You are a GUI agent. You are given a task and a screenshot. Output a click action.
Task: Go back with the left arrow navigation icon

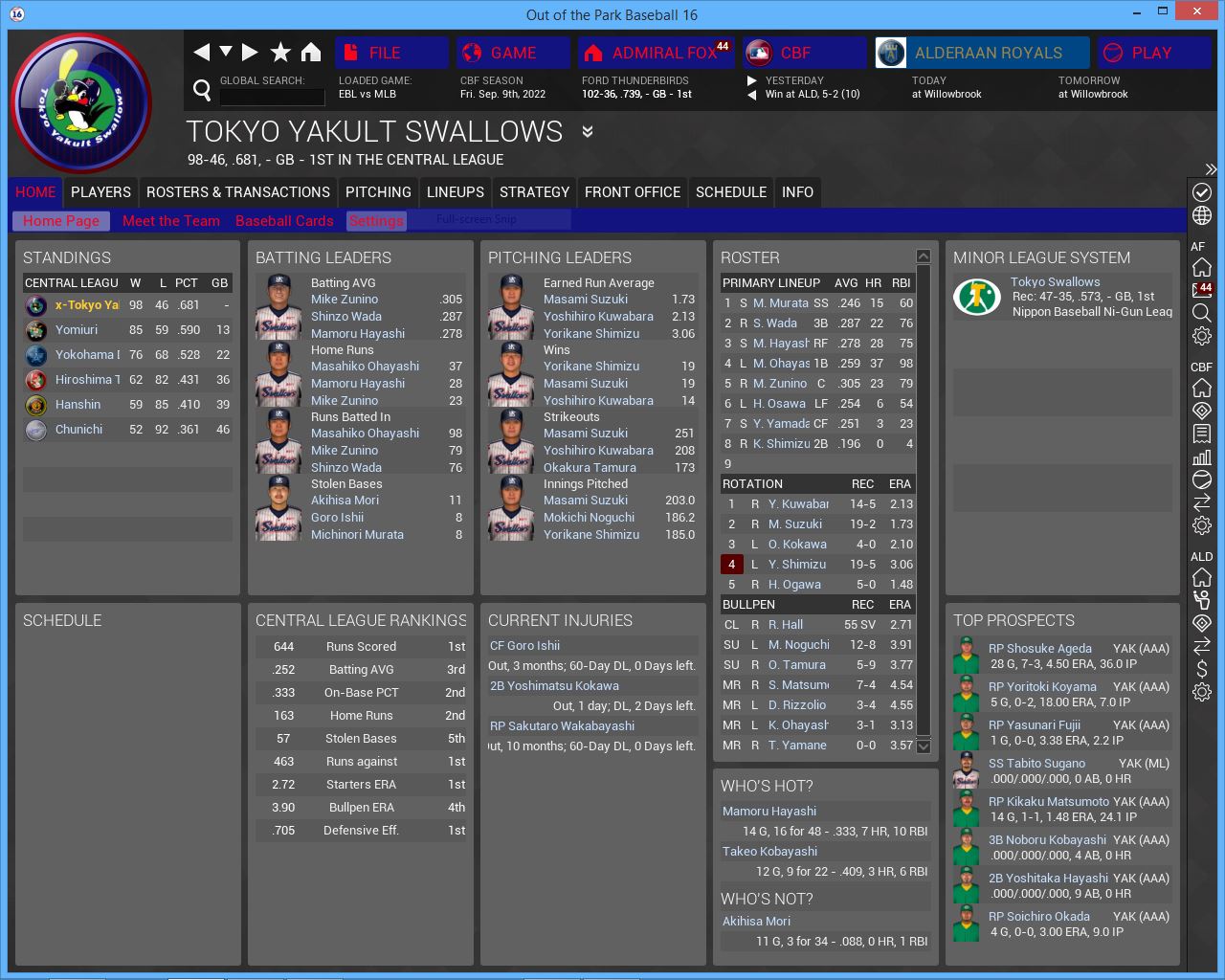[x=201, y=53]
